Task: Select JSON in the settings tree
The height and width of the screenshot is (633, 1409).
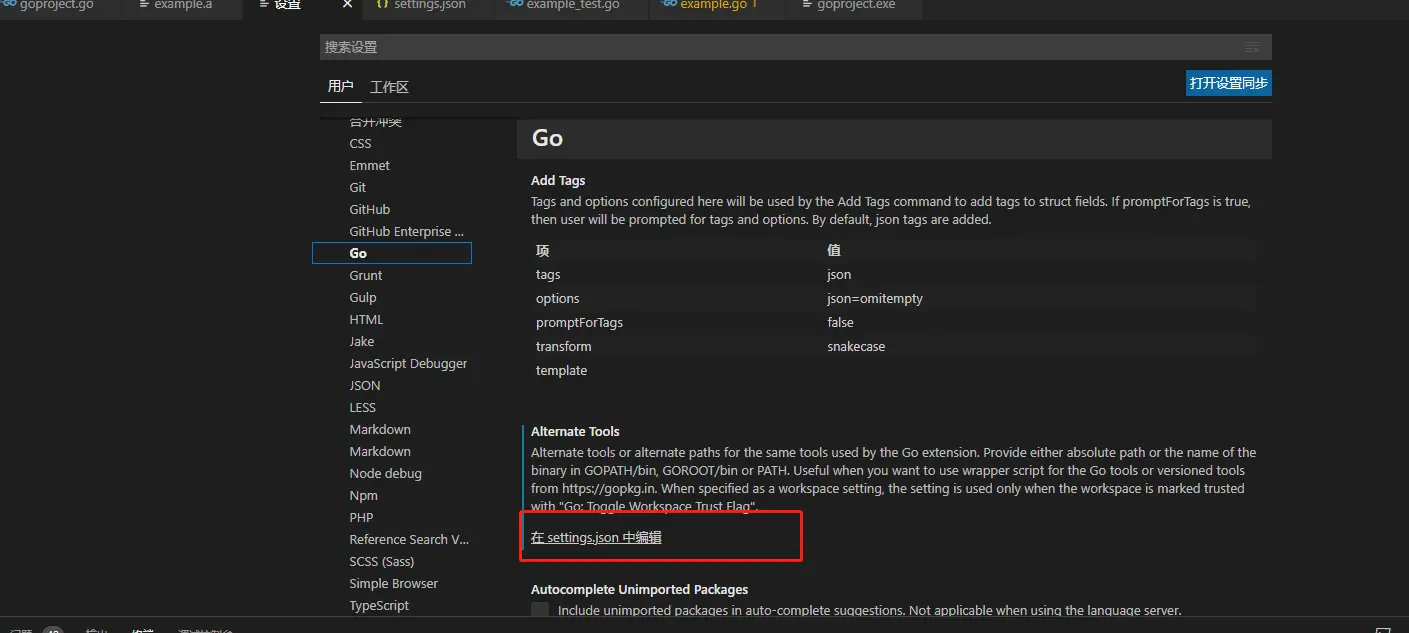Action: point(365,386)
